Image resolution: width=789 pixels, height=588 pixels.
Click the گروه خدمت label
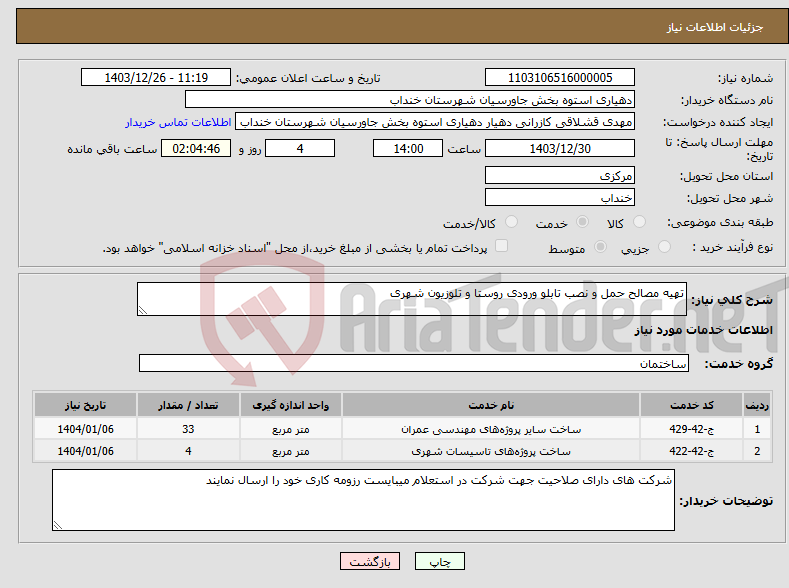pyautogui.click(x=739, y=364)
